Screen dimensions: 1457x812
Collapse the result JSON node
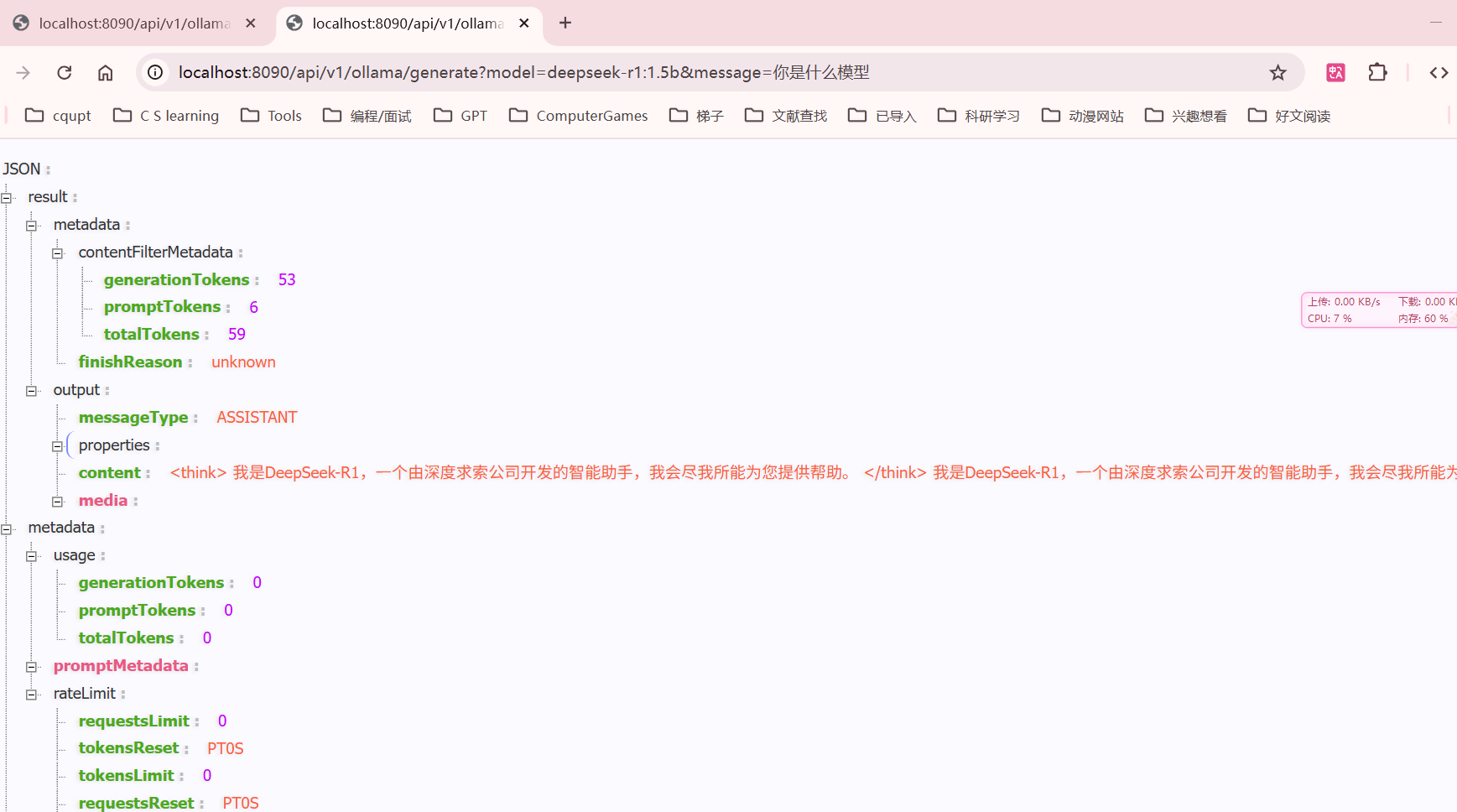pos(7,198)
